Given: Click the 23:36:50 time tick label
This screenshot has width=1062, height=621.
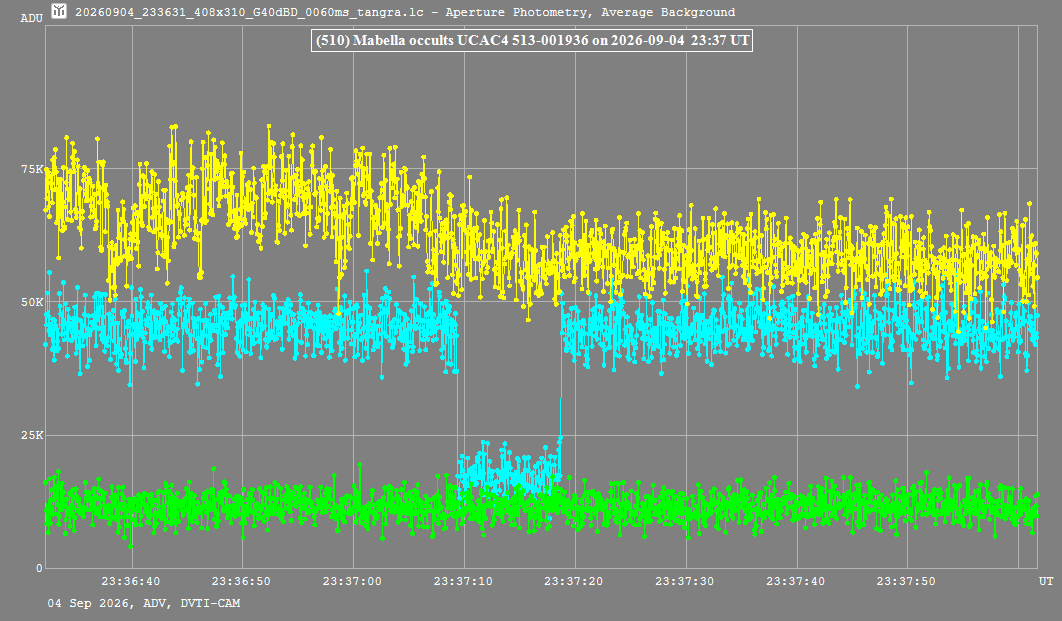Looking at the screenshot, I should coord(241,581).
